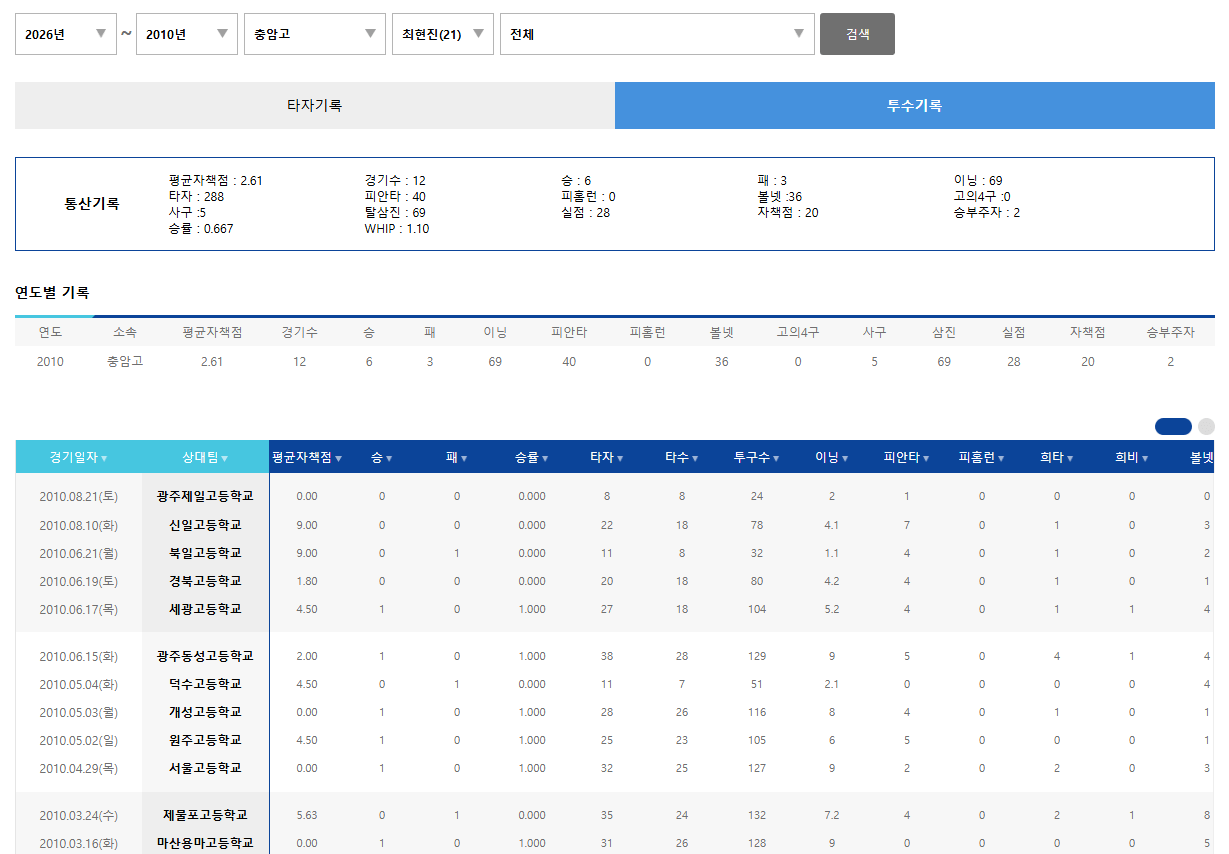Click the 2010.03.24(수) game date
1229x854 pixels.
79,815
